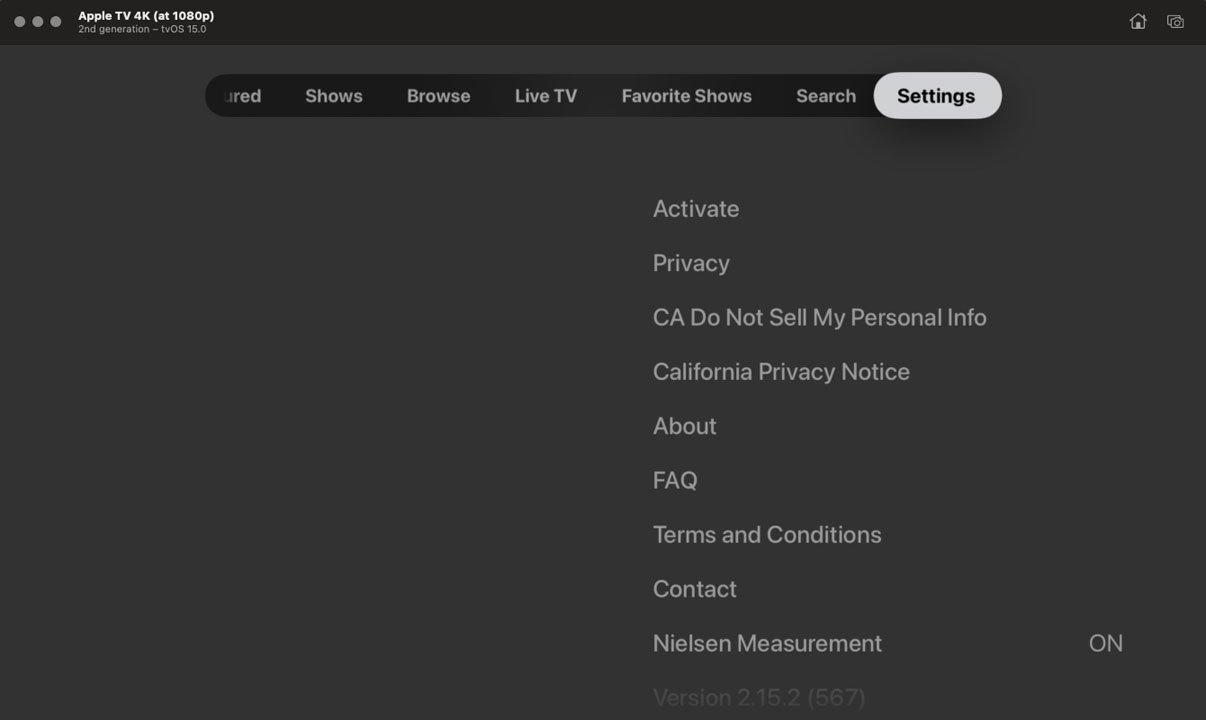The image size is (1206, 720).
Task: Capture a screenshot with the camera icon
Action: 1175,20
